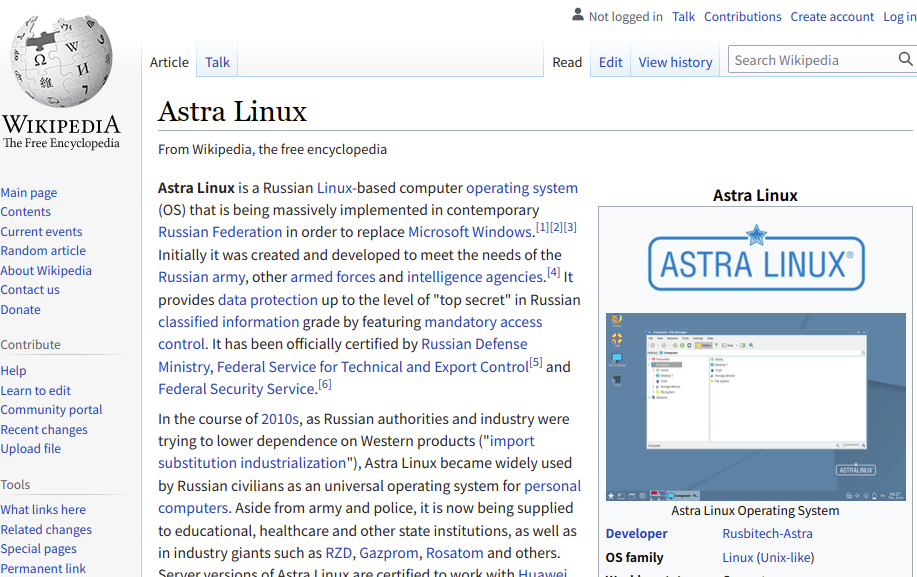
Task: Open the Astra Linux desktop screenshot thumbnail
Action: (756, 407)
